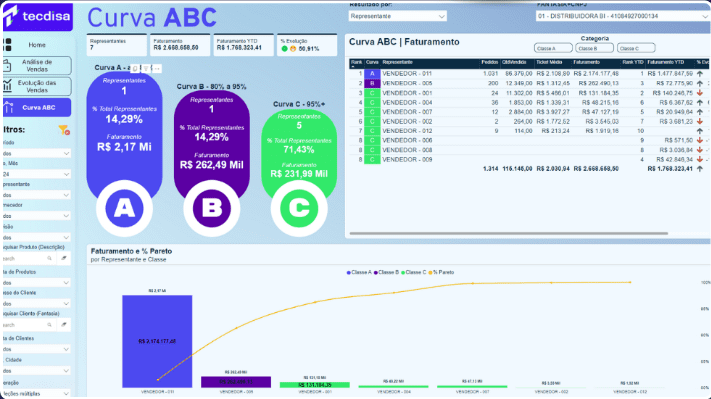Open Análise de Vendas page
Viewport: 711px width, 399px height.
pos(37,66)
